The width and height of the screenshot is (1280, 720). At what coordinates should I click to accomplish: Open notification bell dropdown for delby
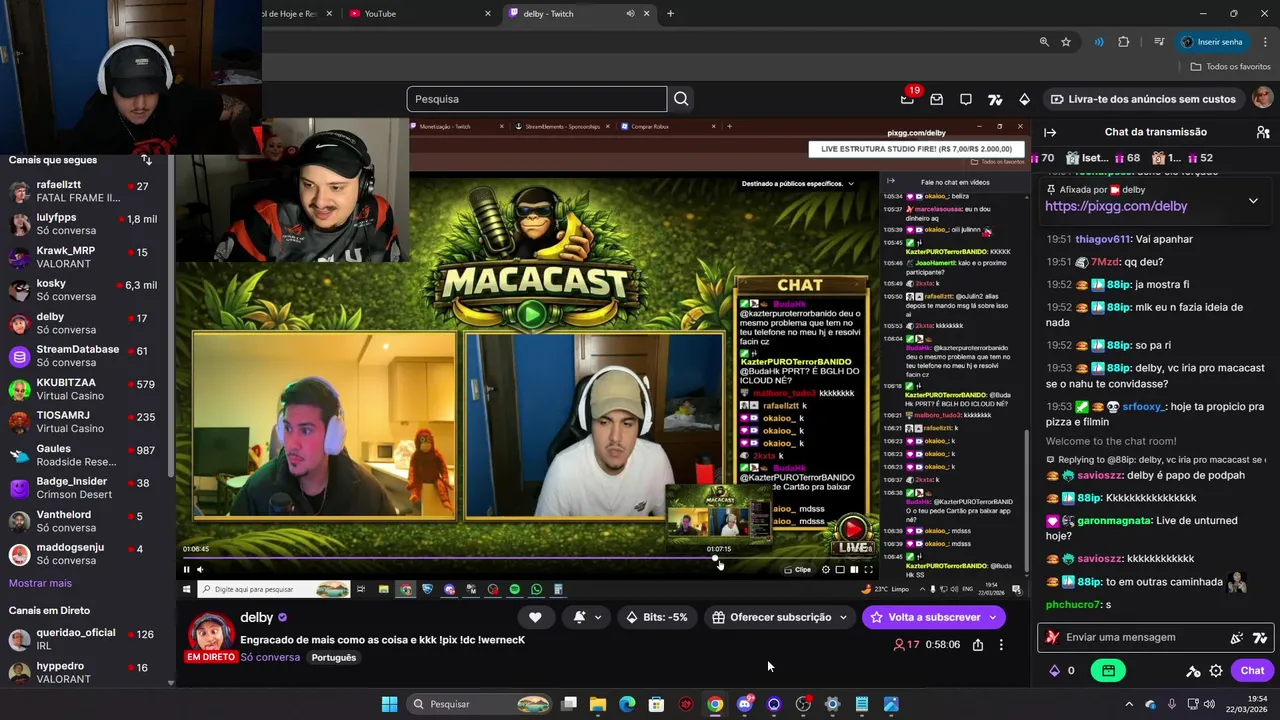587,617
